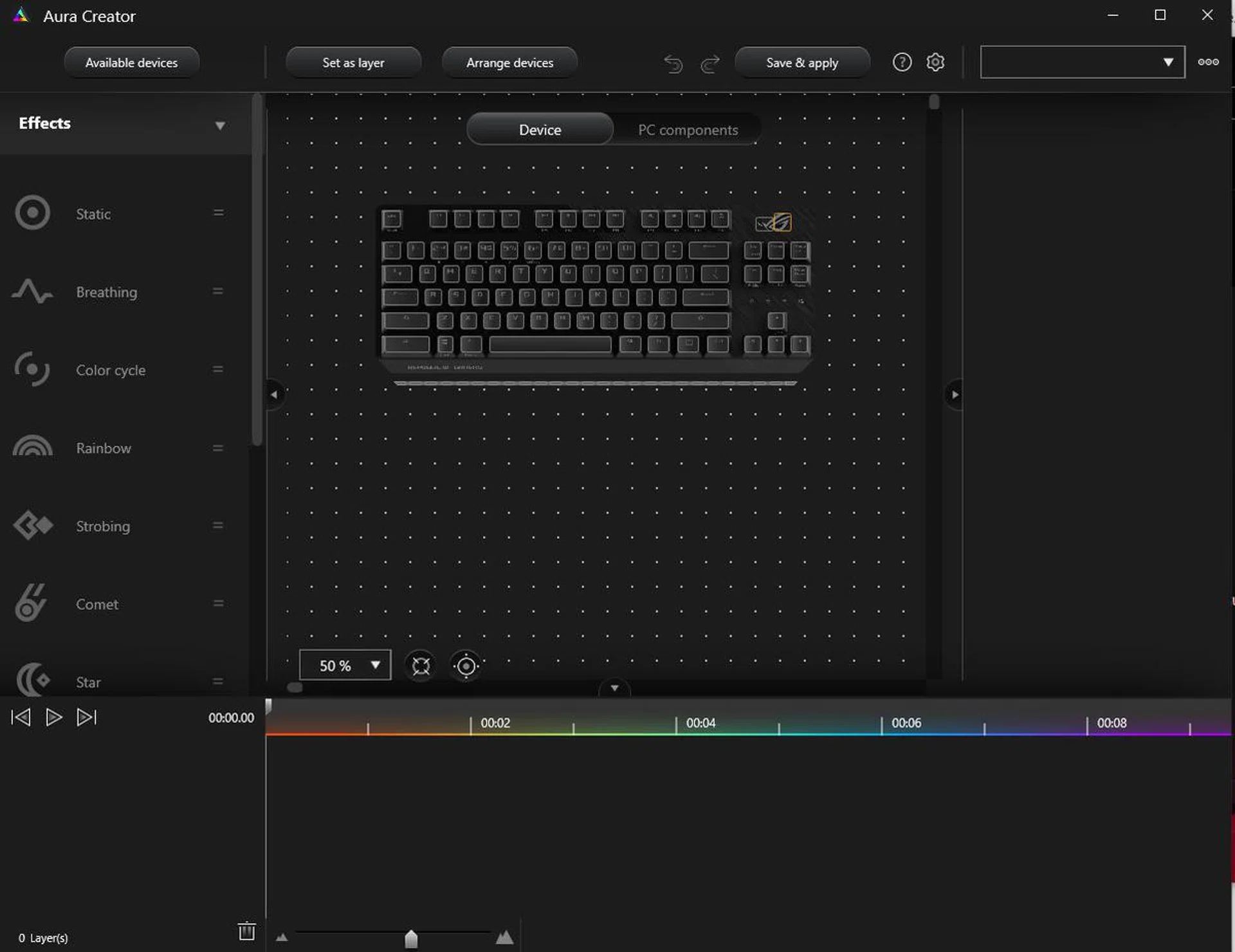
Task: Open the empty profile dropdown
Action: 1082,62
